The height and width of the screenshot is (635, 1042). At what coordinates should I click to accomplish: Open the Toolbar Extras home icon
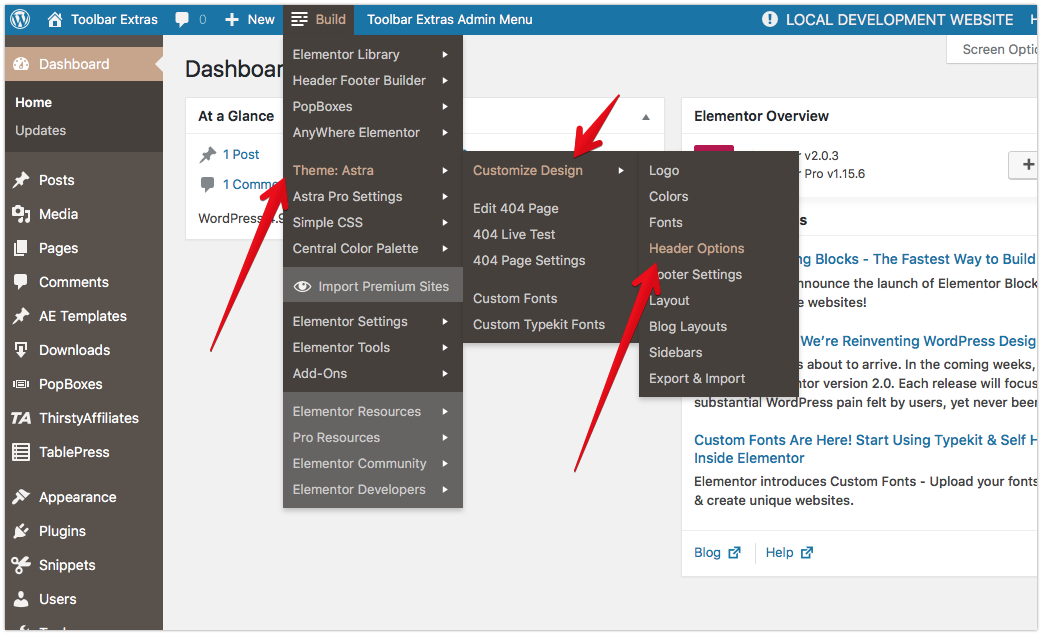pos(55,19)
